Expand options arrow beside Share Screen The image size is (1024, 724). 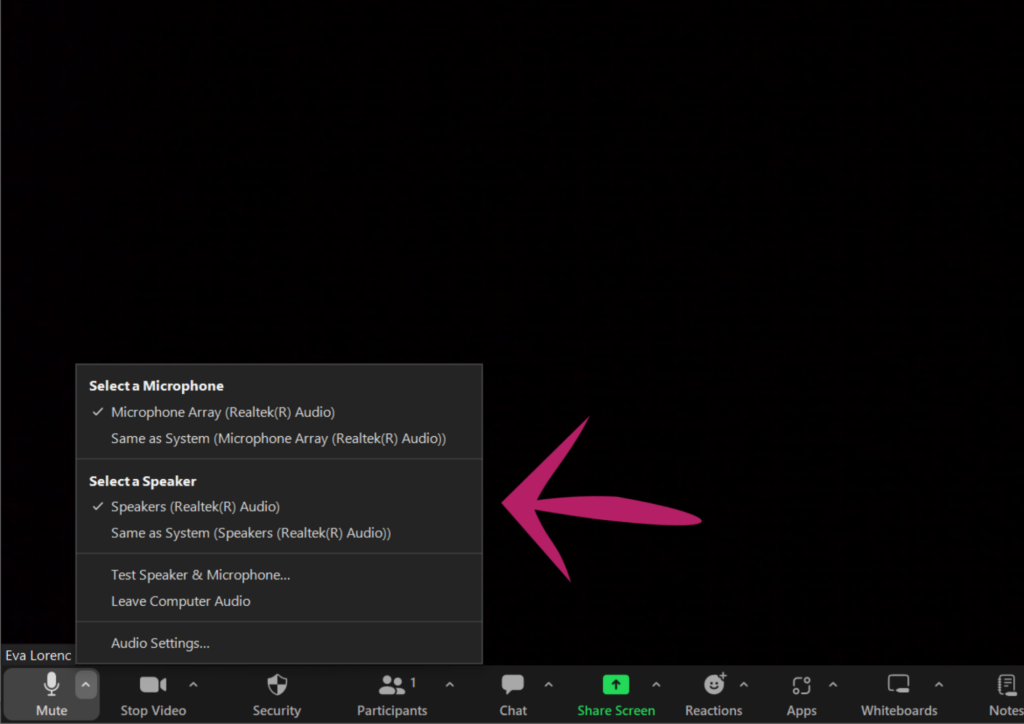656,685
